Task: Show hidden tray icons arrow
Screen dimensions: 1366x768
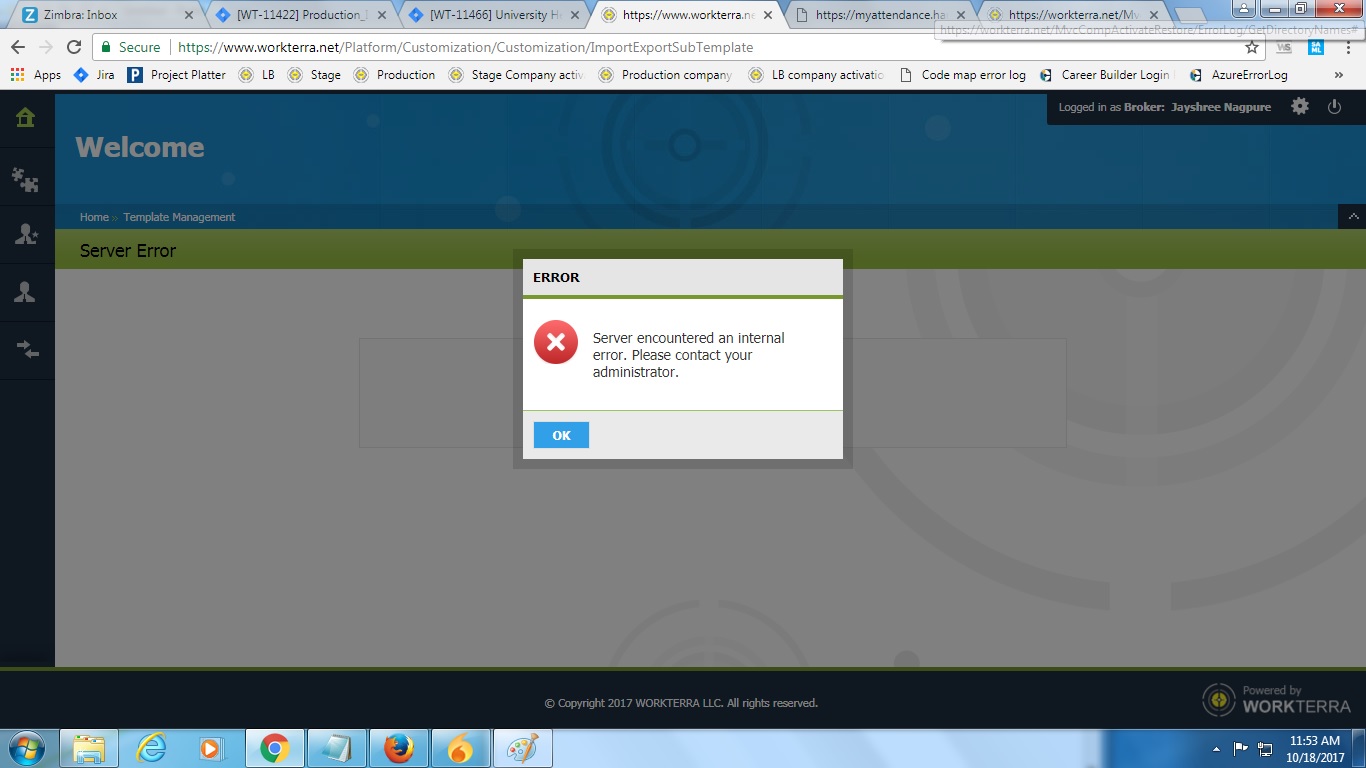Action: point(1216,748)
